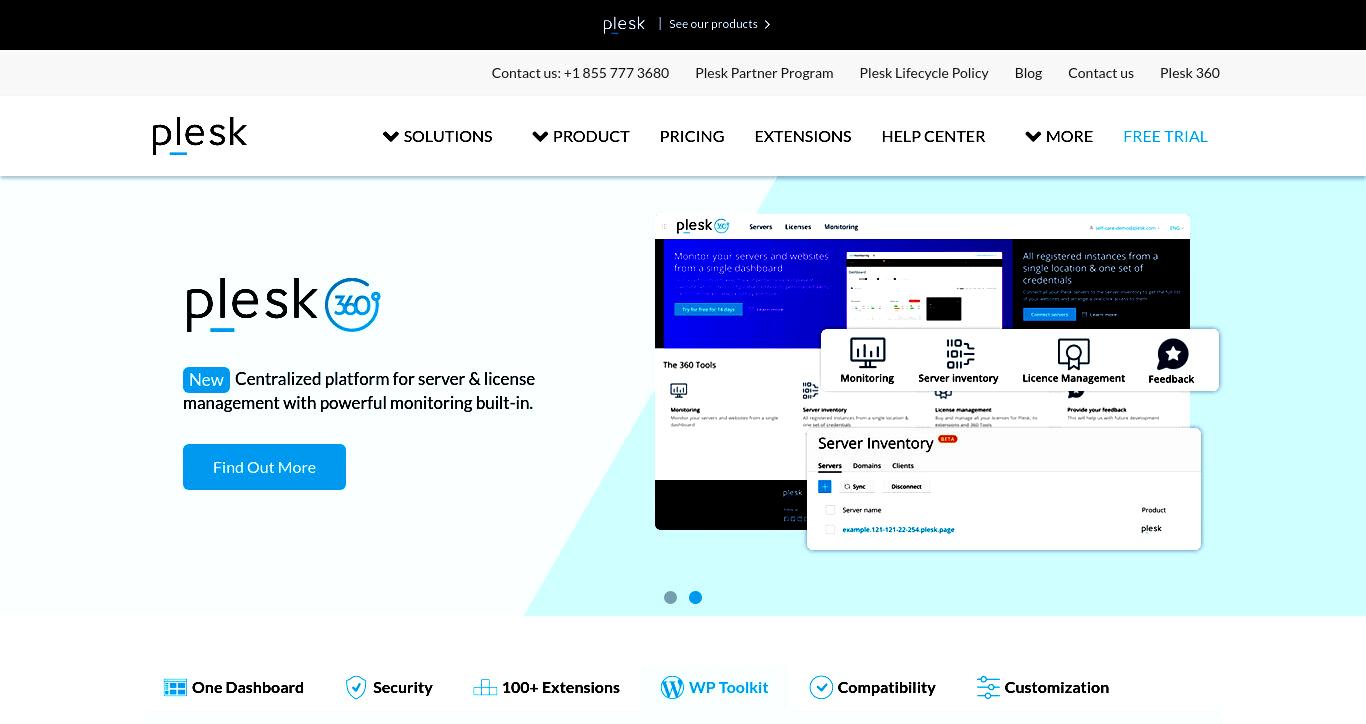The width and height of the screenshot is (1366, 724).
Task: Click the 100+ Extensions blocks icon
Action: click(x=485, y=687)
